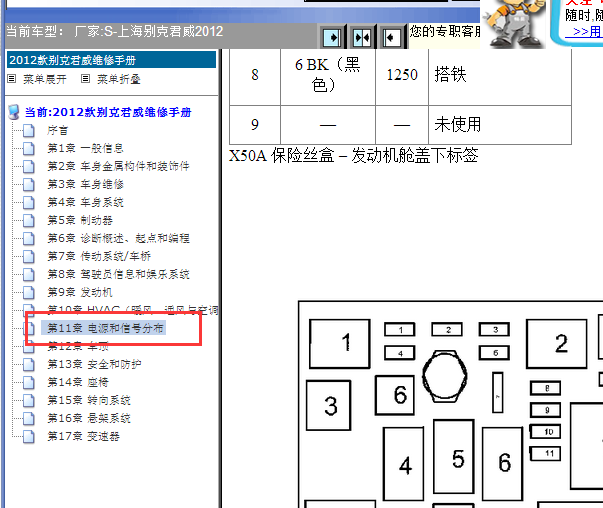603x508 pixels.
Task: Click the left-arrow panel icon in the toolbar
Action: pos(391,37)
